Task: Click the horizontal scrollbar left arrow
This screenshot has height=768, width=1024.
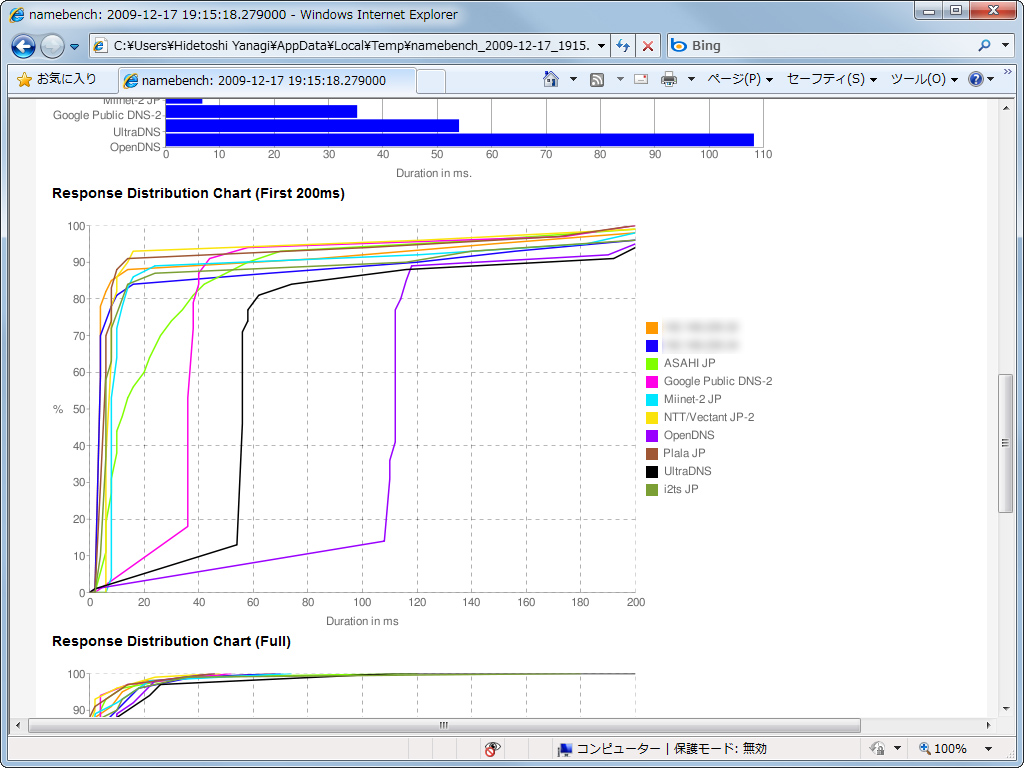Action: [x=18, y=725]
